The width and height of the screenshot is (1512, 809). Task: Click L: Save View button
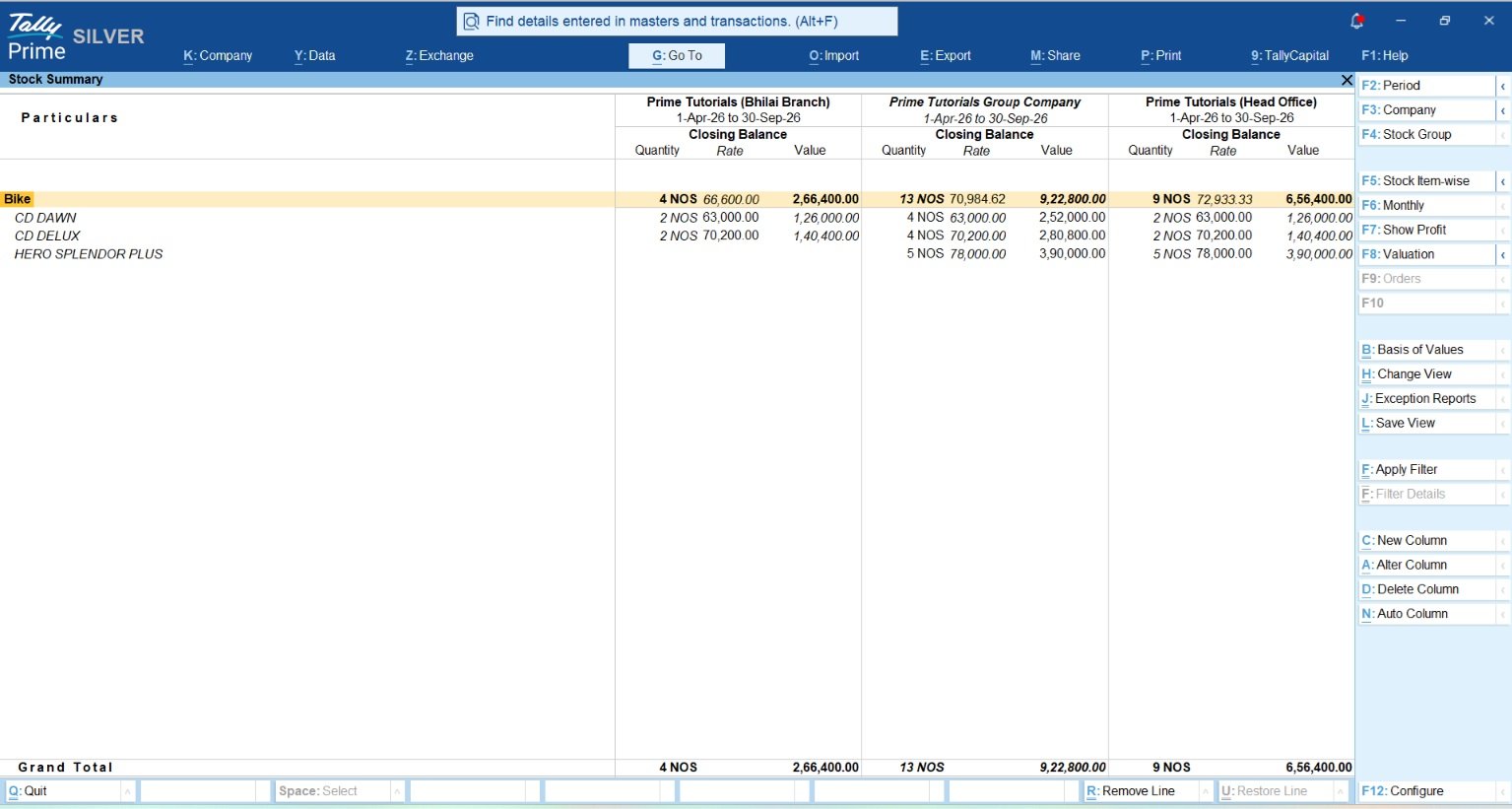1426,424
